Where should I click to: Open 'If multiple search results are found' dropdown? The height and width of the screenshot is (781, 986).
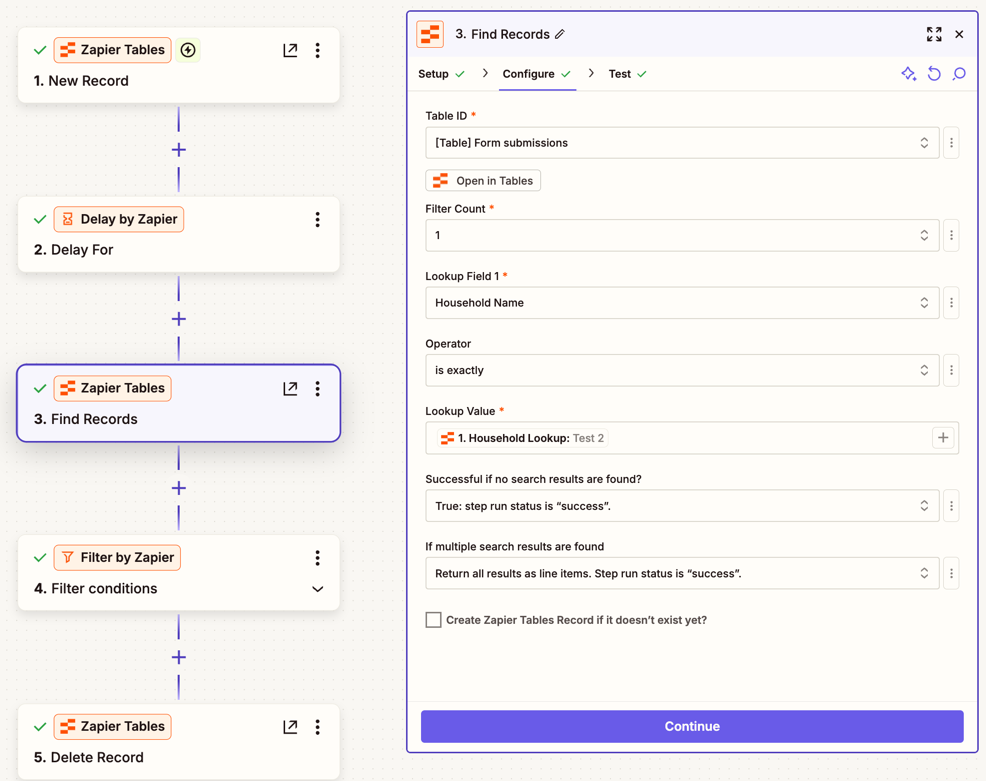682,573
